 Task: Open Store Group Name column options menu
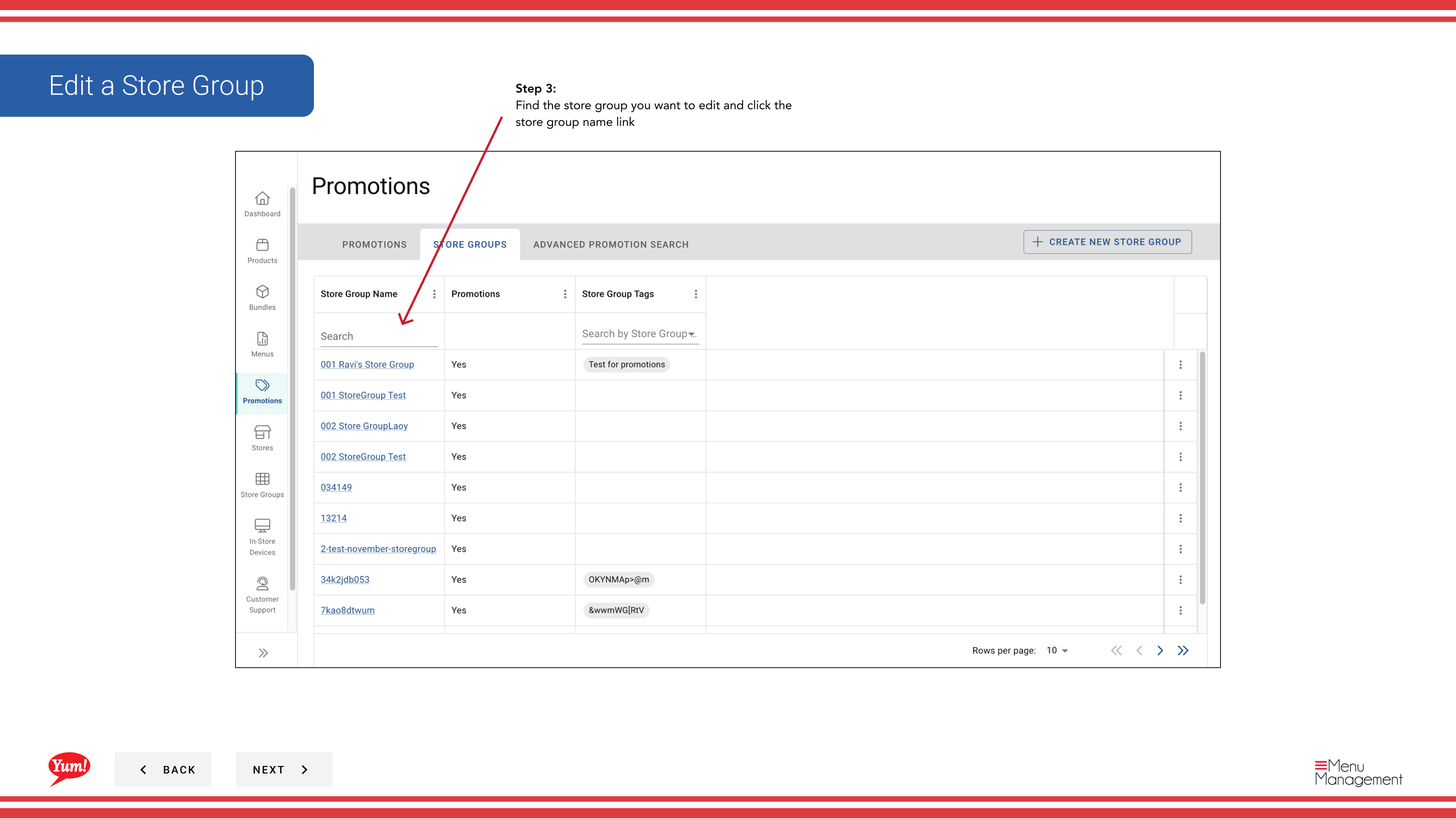coord(434,294)
